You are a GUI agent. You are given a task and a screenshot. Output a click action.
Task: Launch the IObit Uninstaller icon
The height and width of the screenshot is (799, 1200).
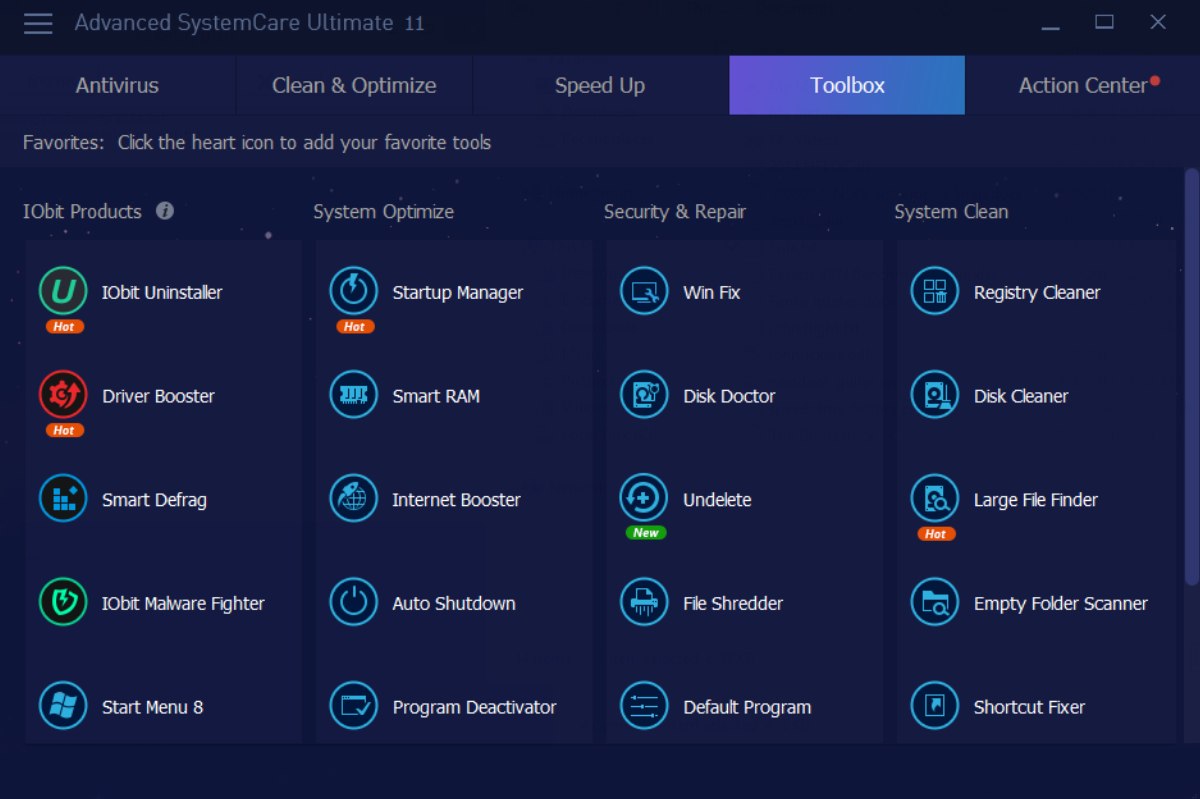point(63,292)
